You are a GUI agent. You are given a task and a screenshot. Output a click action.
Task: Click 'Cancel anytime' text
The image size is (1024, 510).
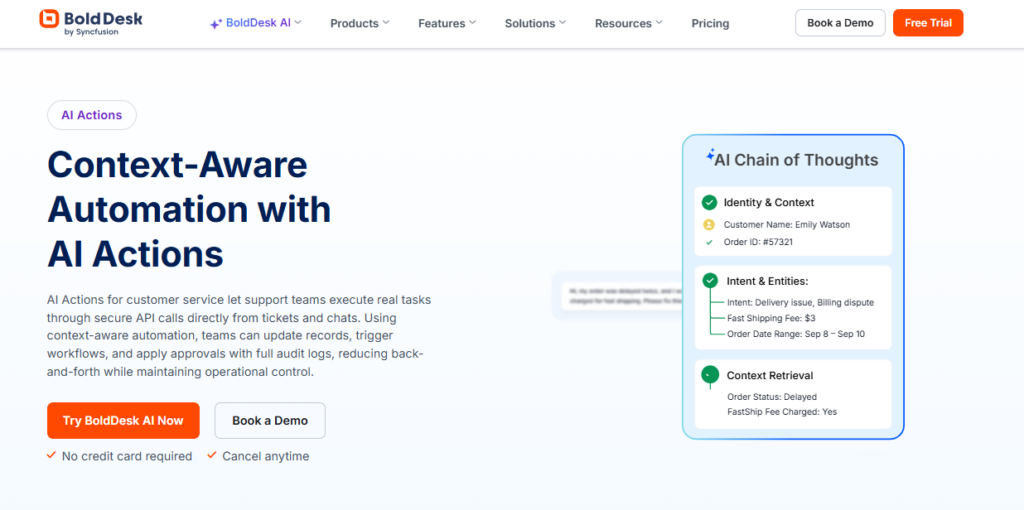(266, 456)
